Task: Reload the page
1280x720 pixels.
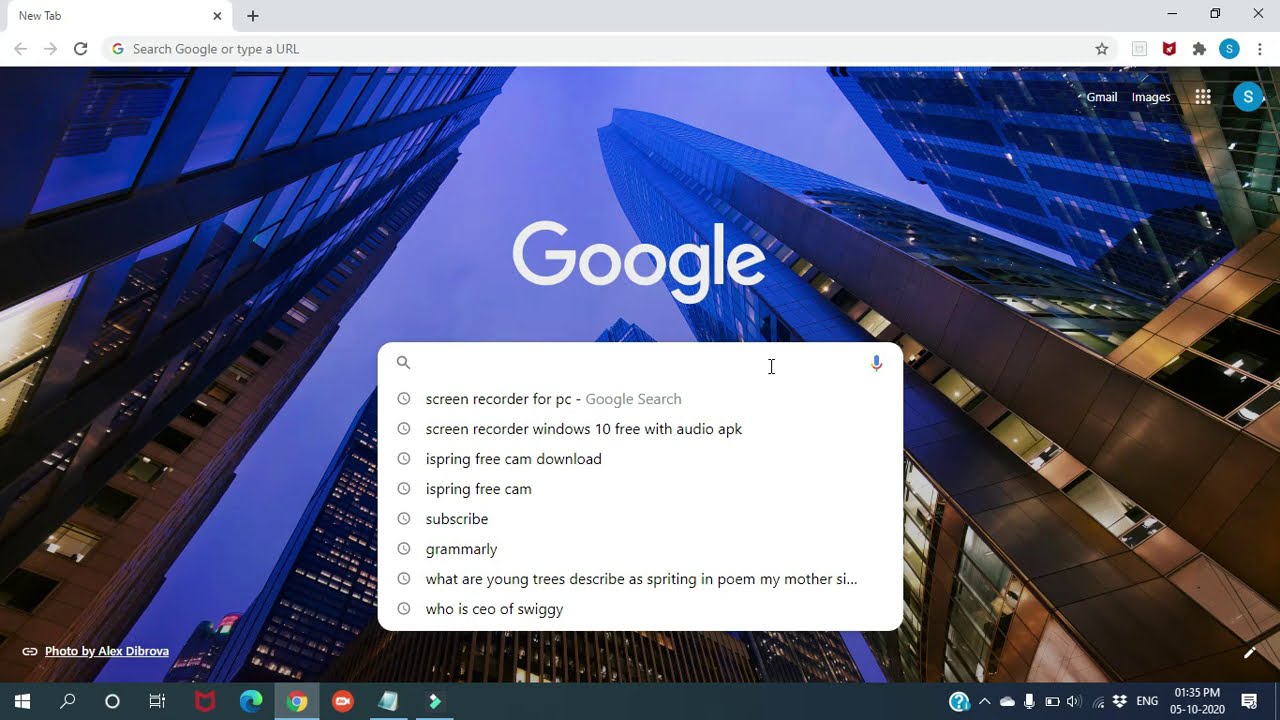Action: (81, 49)
